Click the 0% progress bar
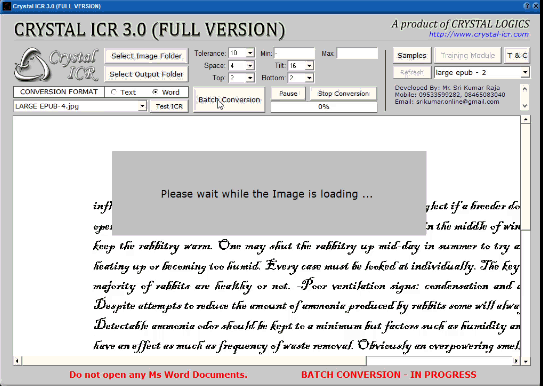543x386 pixels. coord(323,107)
